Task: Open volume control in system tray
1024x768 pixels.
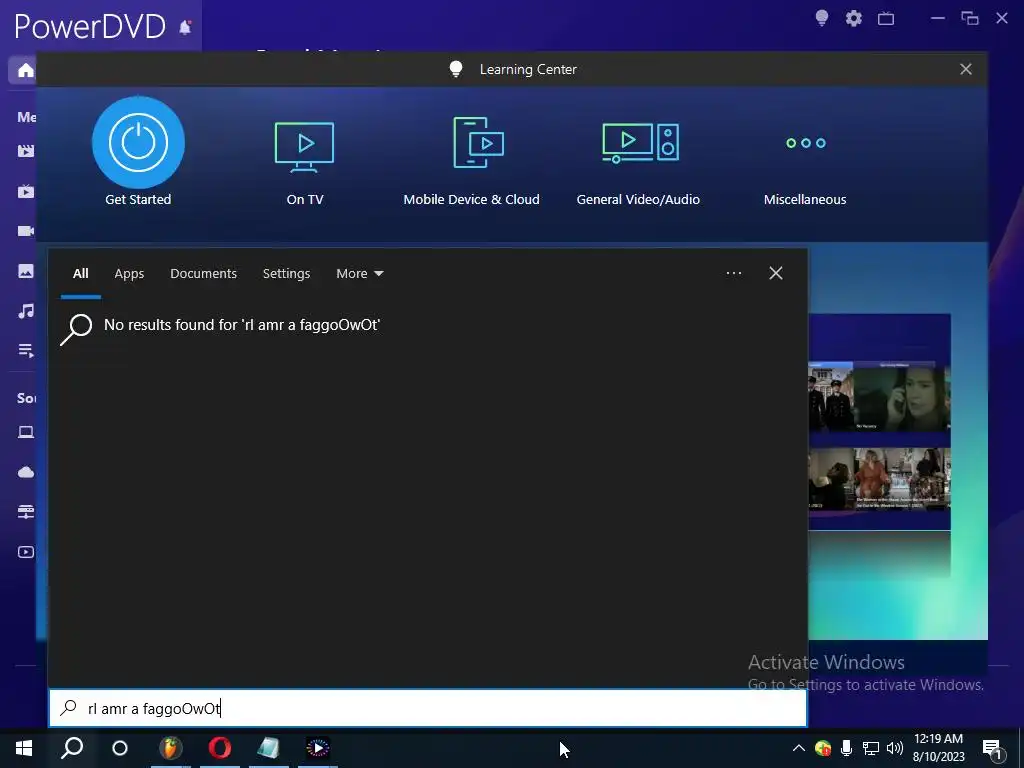Action: pos(895,748)
